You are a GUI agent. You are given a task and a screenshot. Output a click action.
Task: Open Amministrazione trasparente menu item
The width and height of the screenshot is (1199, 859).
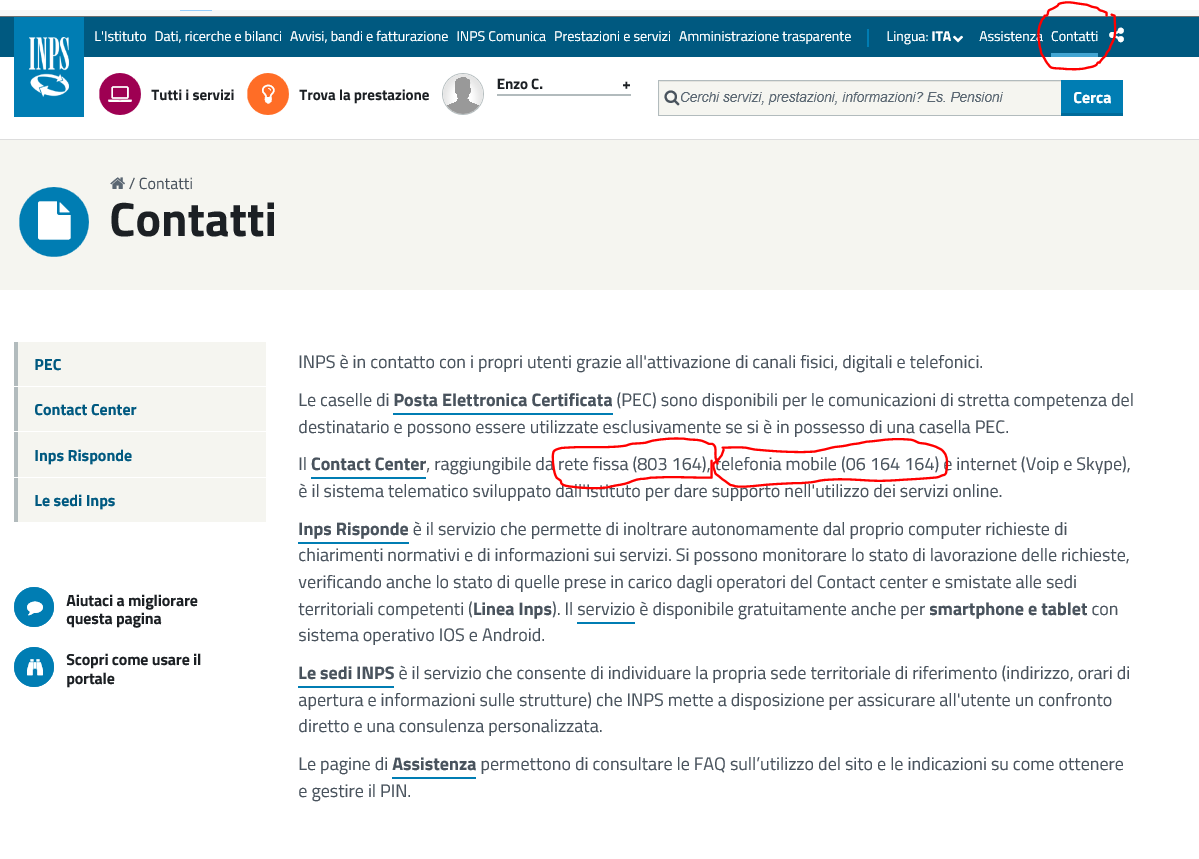pos(764,37)
